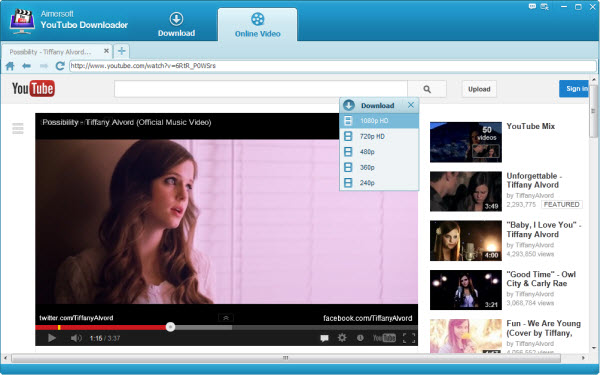The image size is (600, 375).
Task: Click the Unforgettable - Tiffany Alvord title
Action: (534, 180)
